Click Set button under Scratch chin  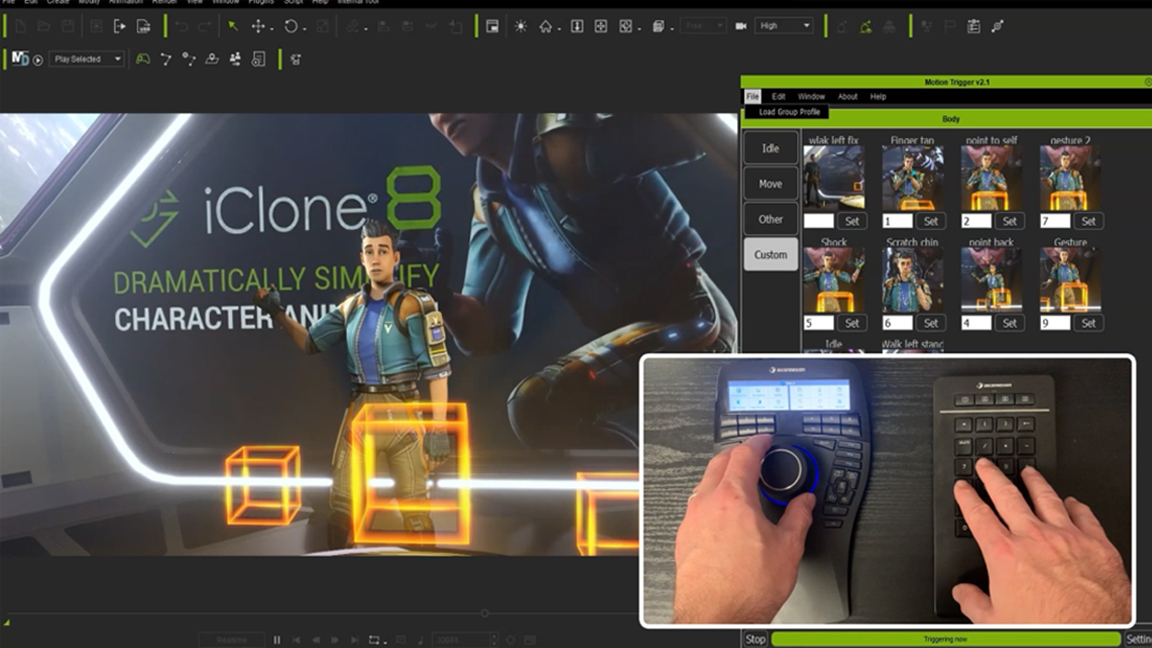pyautogui.click(x=930, y=323)
